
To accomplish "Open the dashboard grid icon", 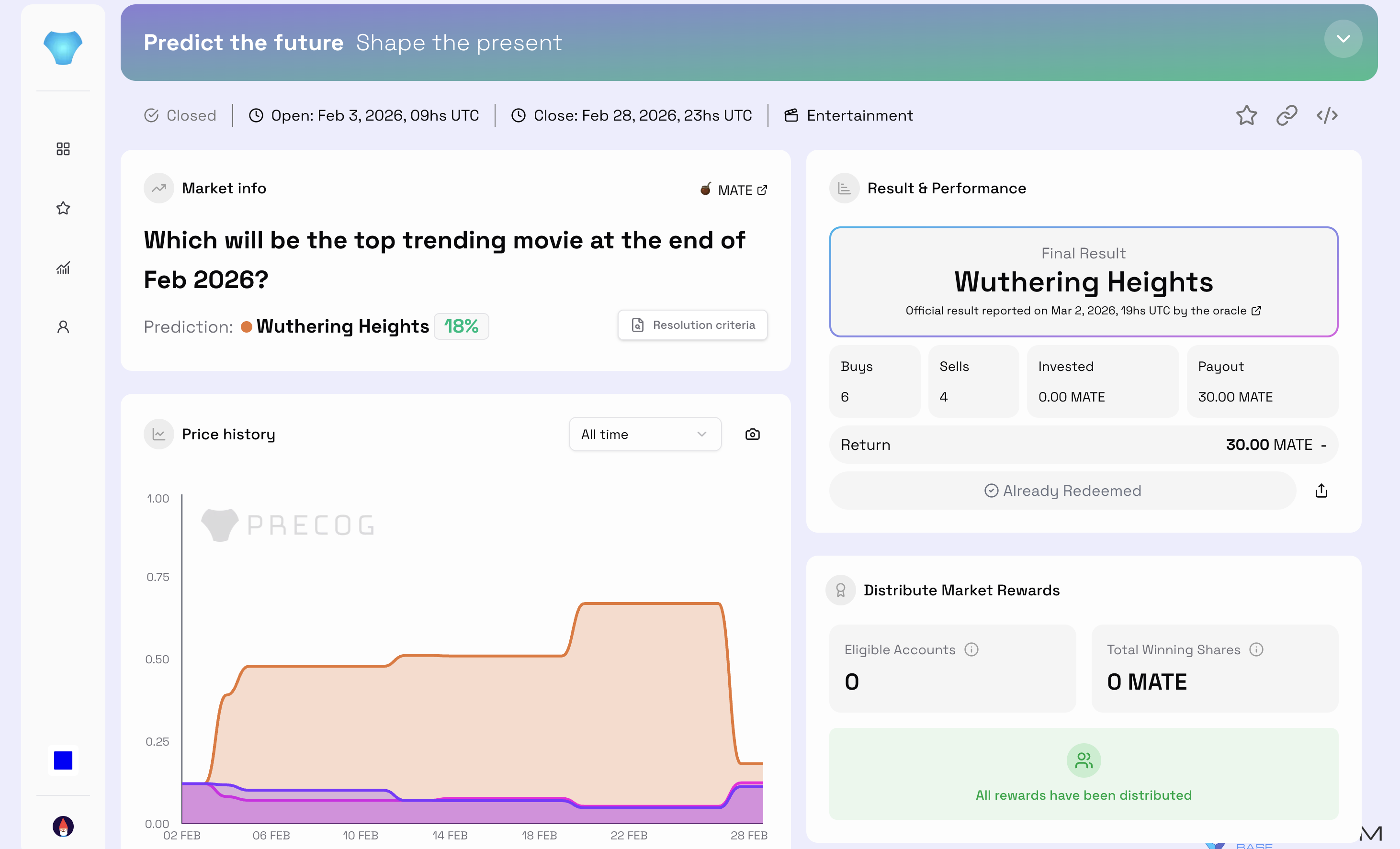I will coord(63,149).
